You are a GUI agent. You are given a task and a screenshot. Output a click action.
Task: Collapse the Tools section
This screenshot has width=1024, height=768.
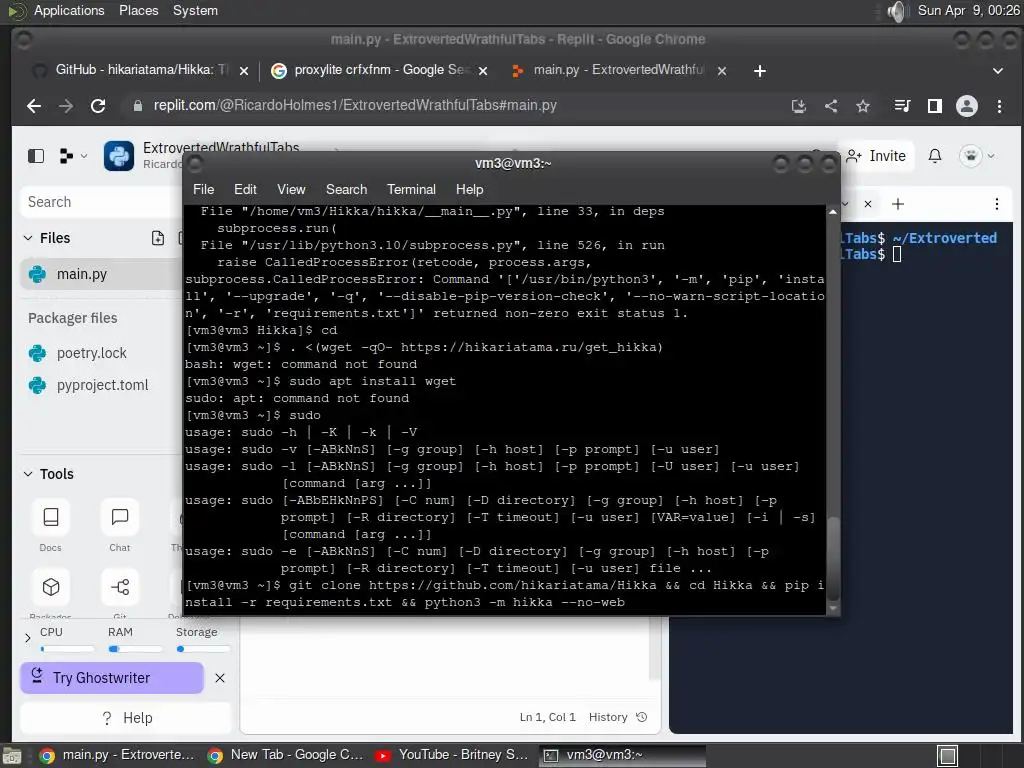[x=28, y=474]
